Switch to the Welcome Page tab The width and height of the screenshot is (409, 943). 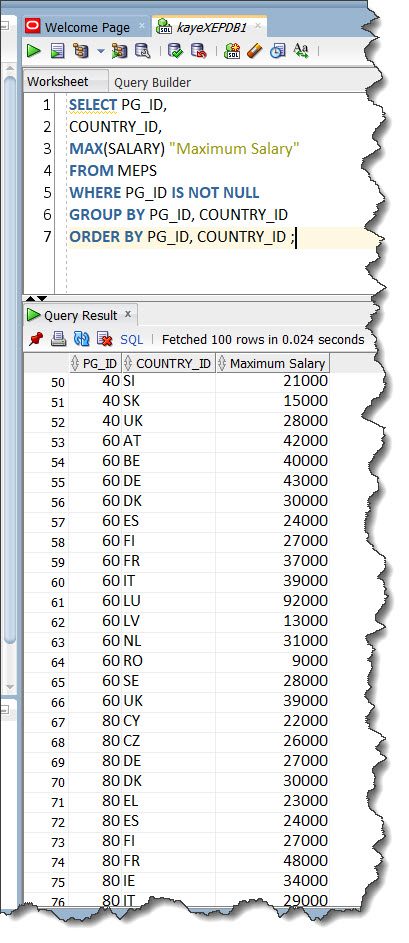coord(87,27)
